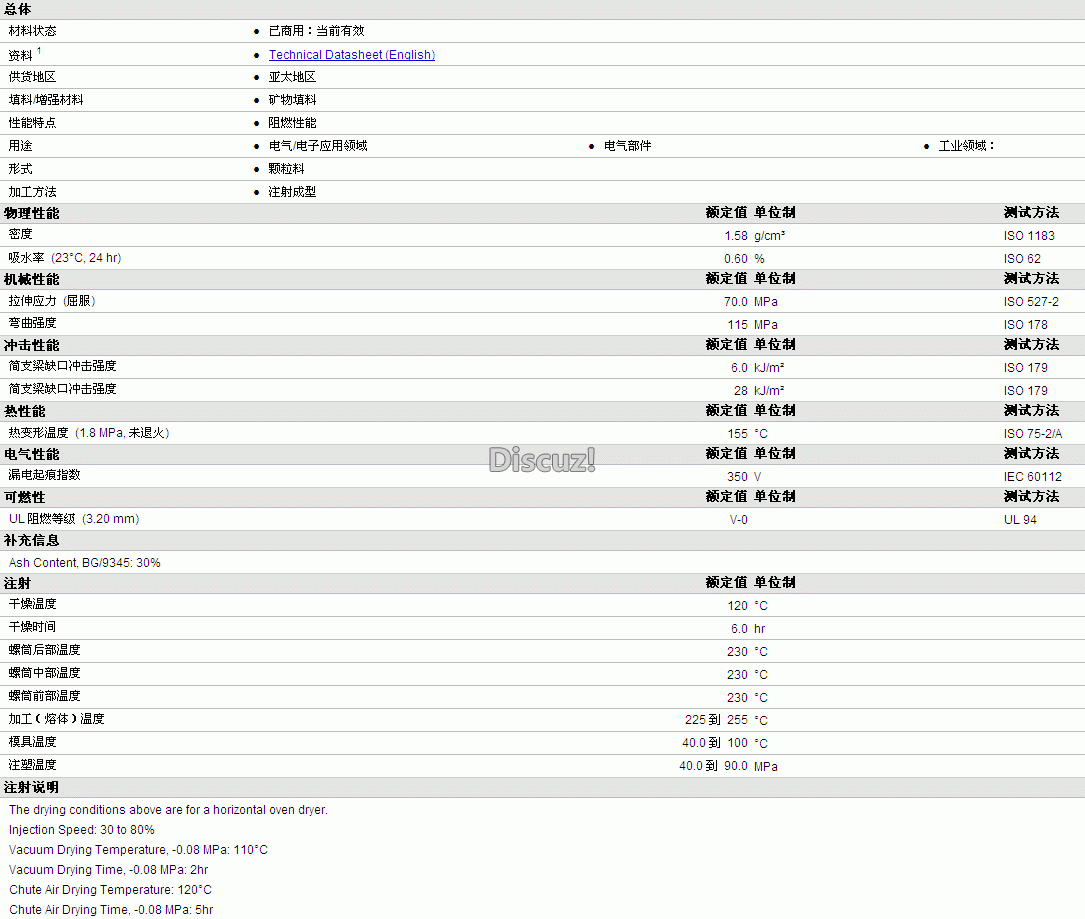The width and height of the screenshot is (1085, 919).
Task: Click the ISO 527-2 test method
Action: (x=1031, y=302)
